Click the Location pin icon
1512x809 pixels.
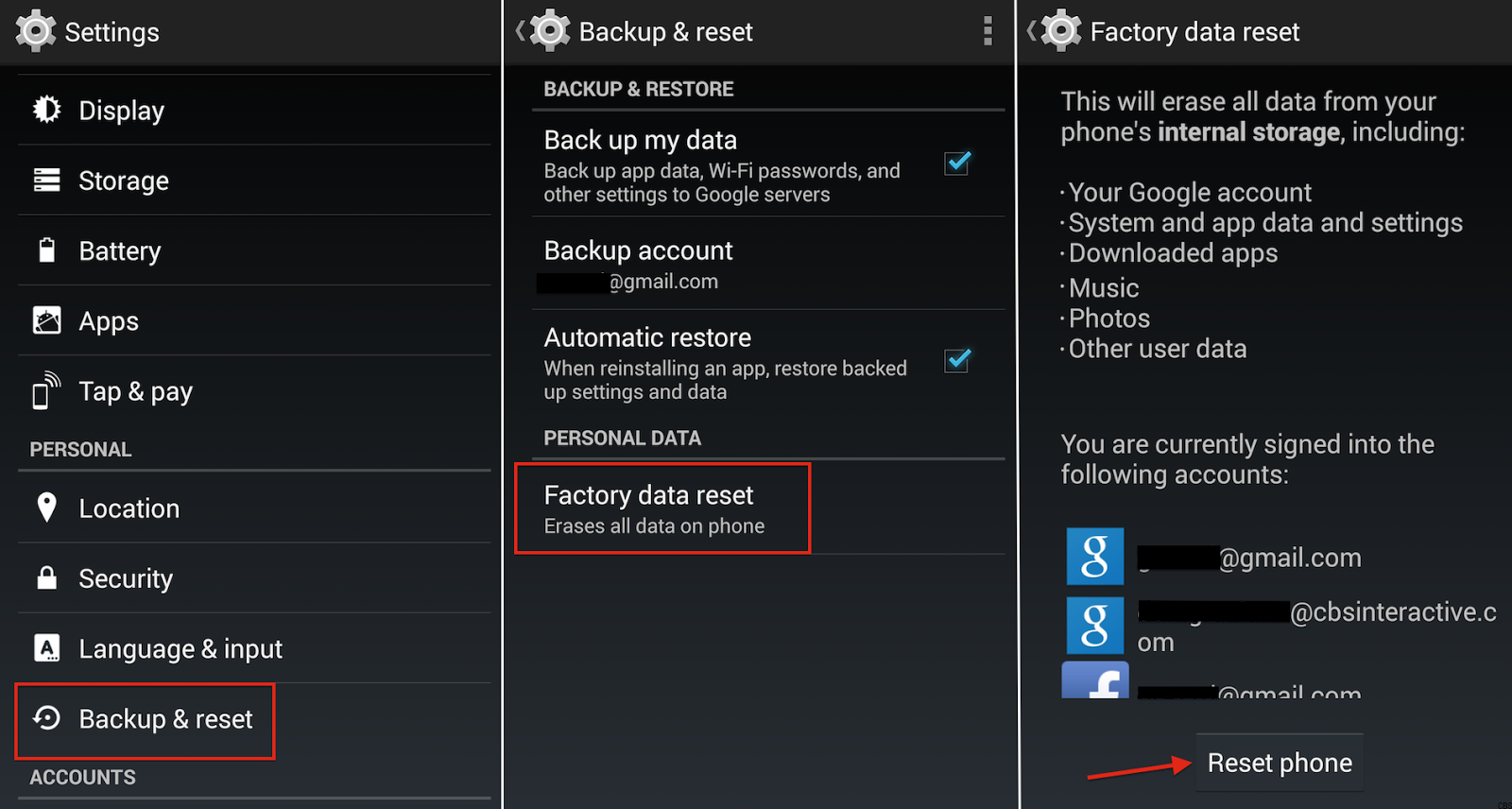pyautogui.click(x=46, y=508)
